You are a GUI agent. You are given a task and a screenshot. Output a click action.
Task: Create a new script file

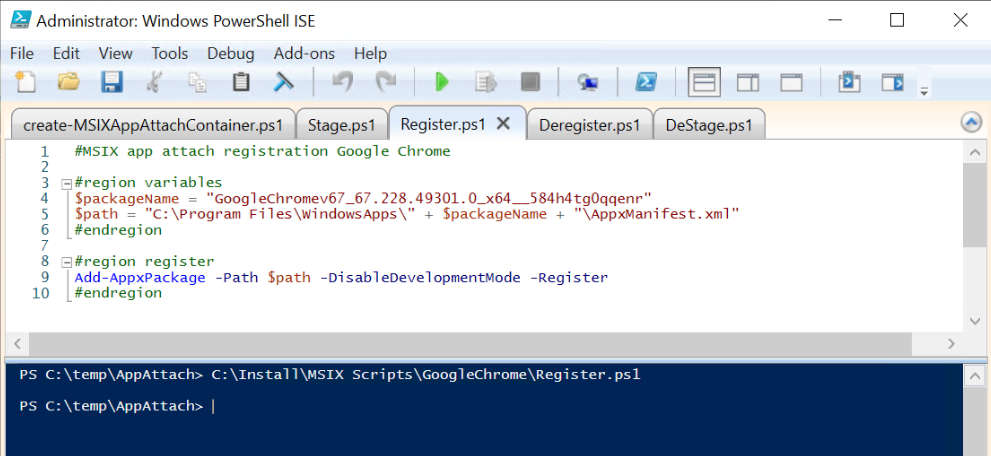[25, 82]
